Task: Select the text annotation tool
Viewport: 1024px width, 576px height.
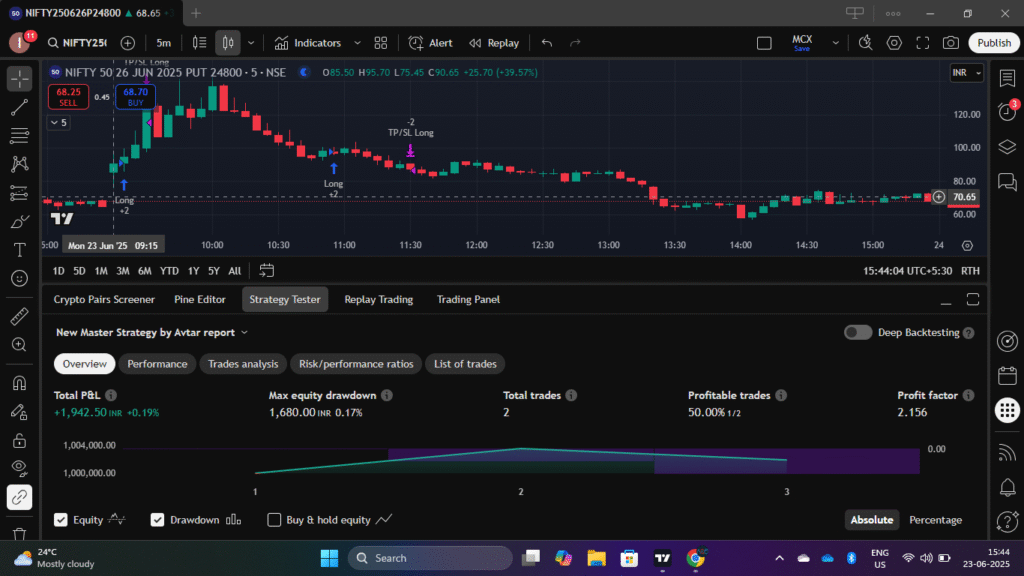Action: 20,250
